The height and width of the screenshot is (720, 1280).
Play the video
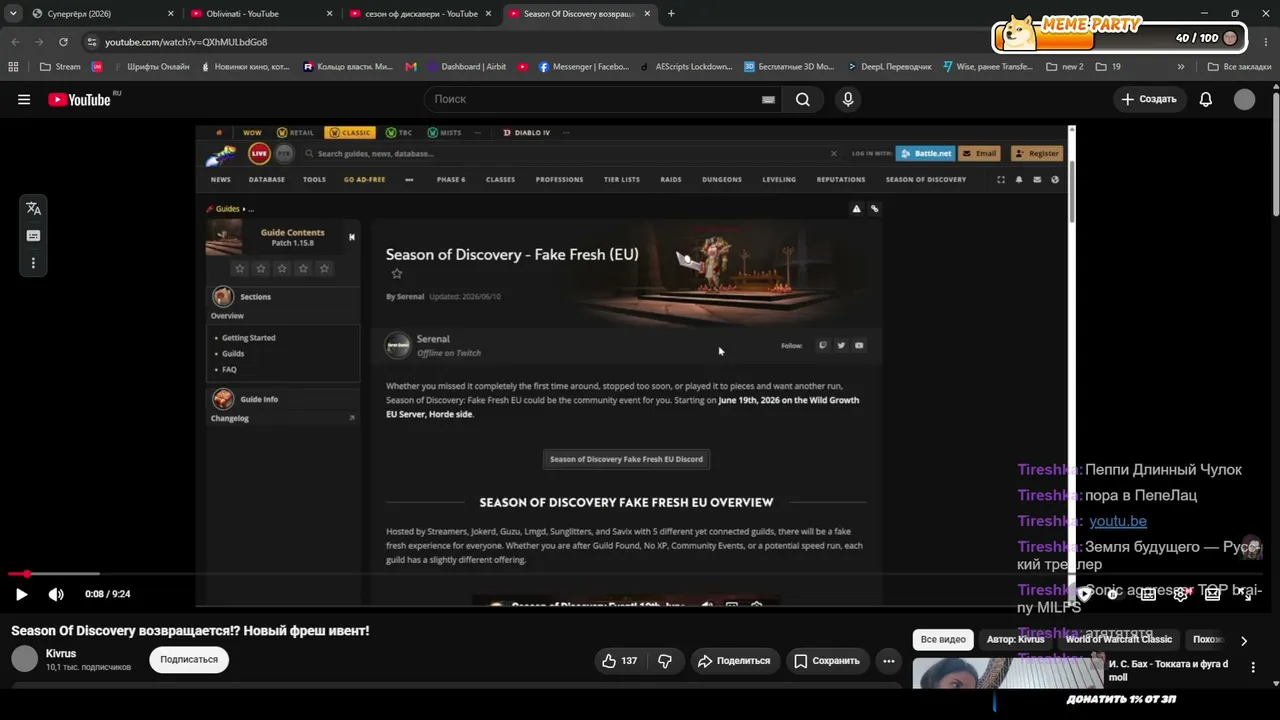tap(21, 594)
